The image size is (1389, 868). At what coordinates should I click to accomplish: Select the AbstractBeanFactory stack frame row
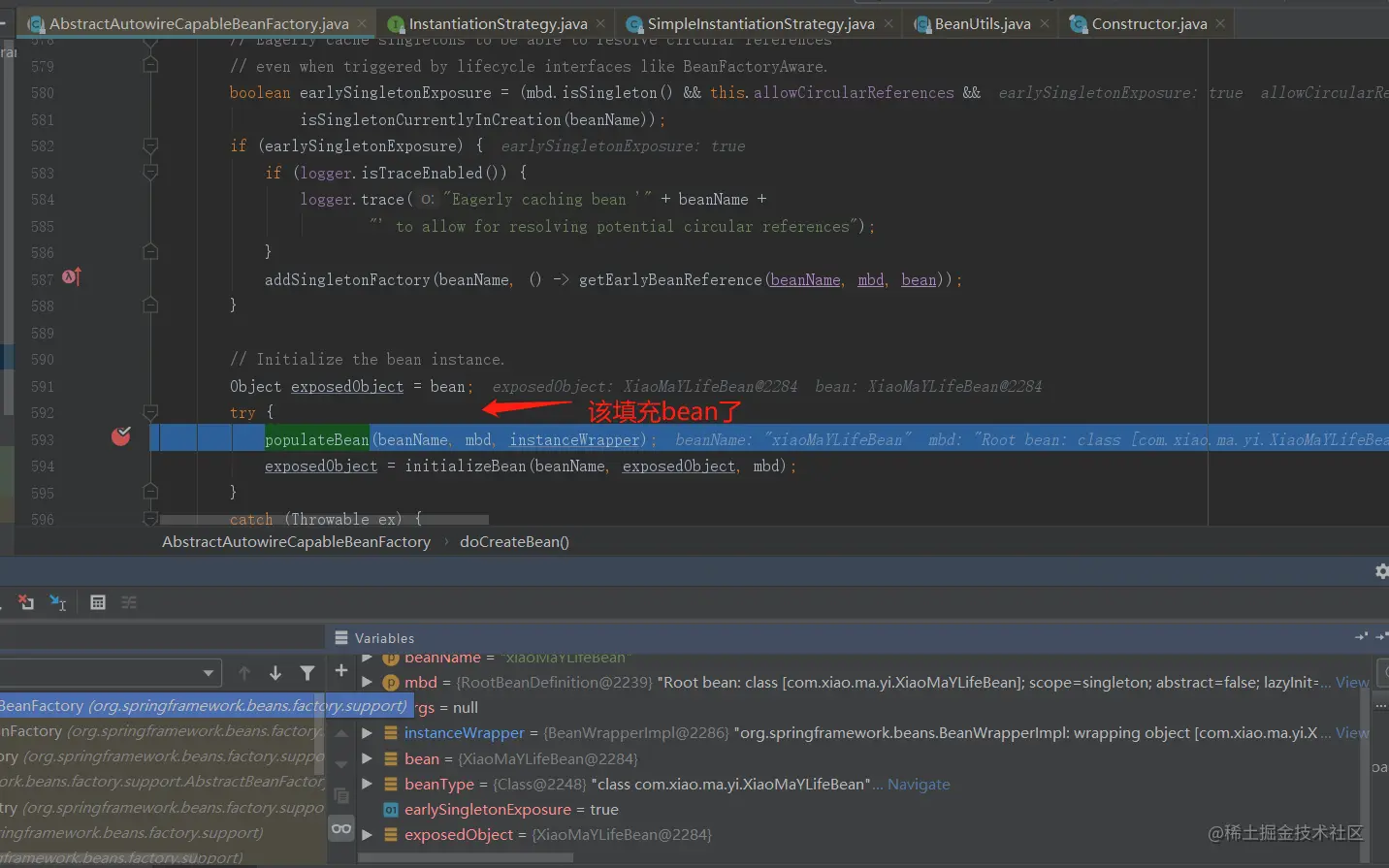tap(162, 781)
